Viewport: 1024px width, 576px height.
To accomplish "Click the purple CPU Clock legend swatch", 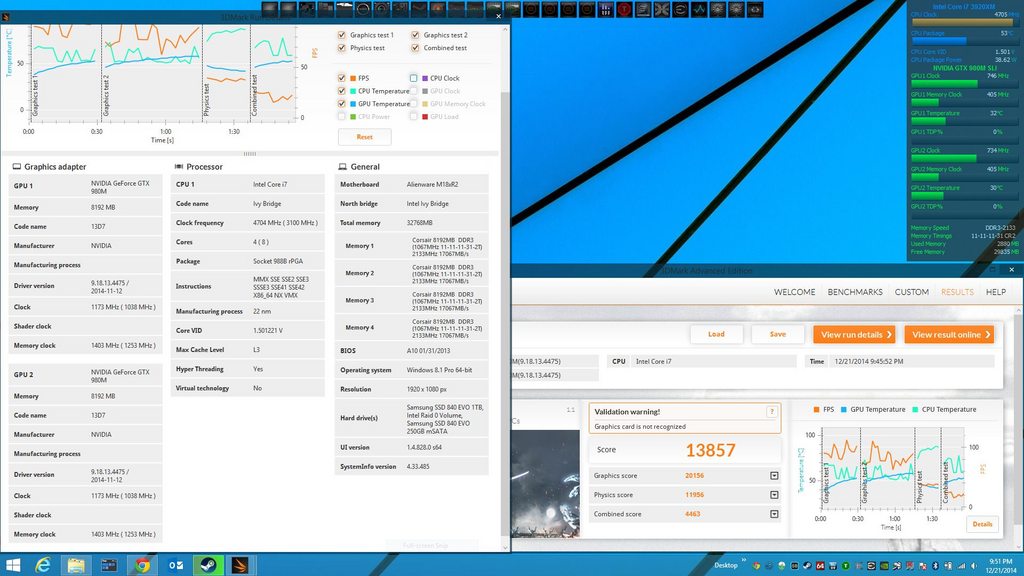I will click(x=425, y=78).
